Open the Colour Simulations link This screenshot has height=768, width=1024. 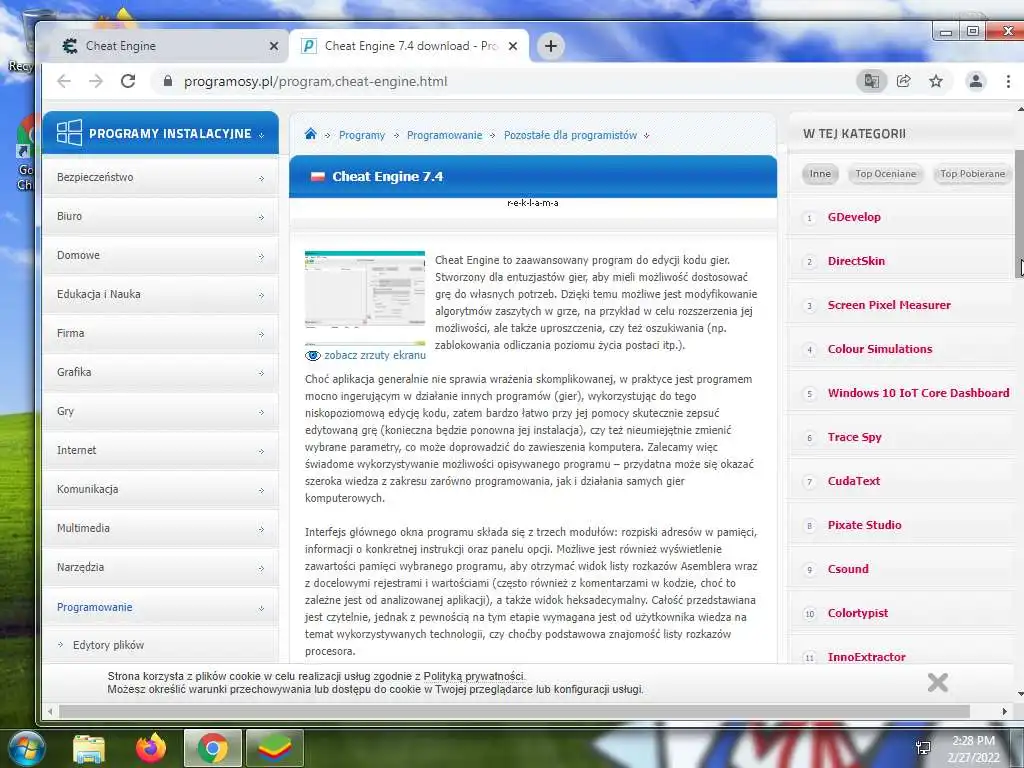click(x=880, y=349)
